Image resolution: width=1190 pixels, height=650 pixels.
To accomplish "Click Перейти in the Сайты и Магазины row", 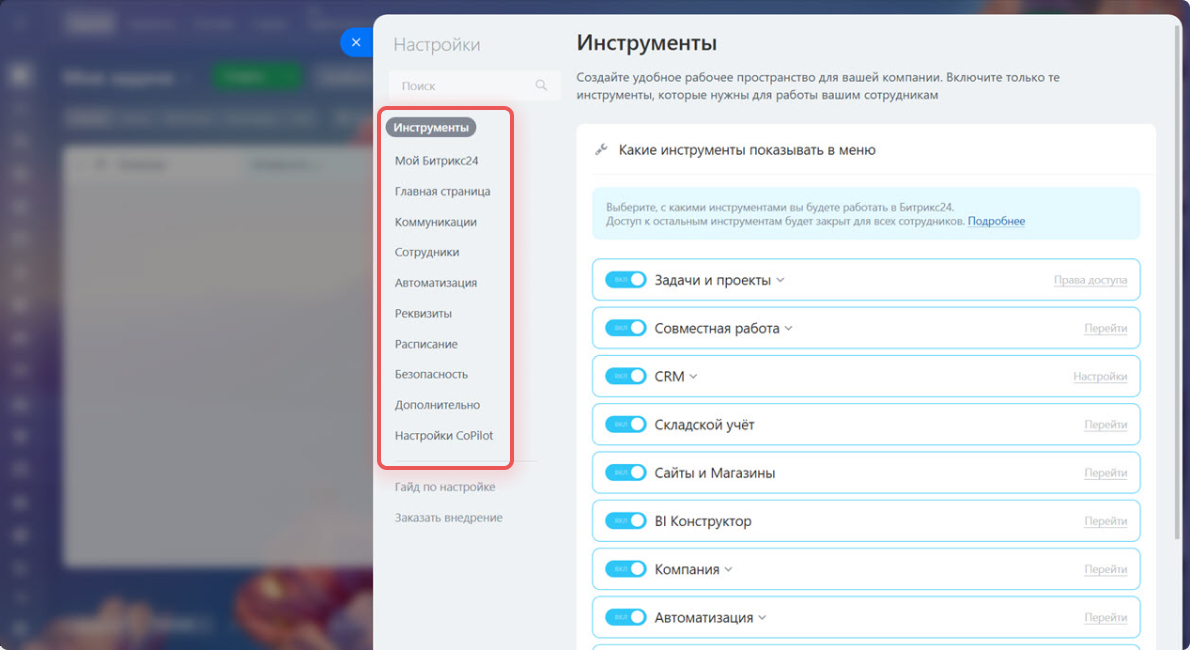I will click(1105, 472).
